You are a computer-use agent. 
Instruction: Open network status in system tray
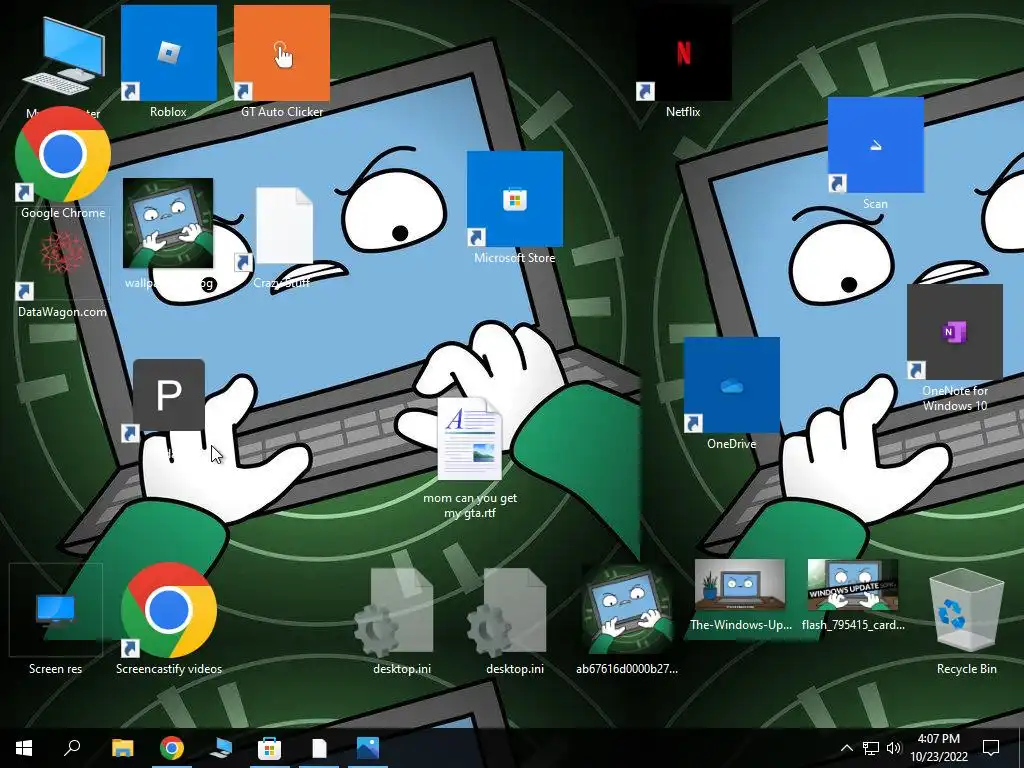(871, 748)
